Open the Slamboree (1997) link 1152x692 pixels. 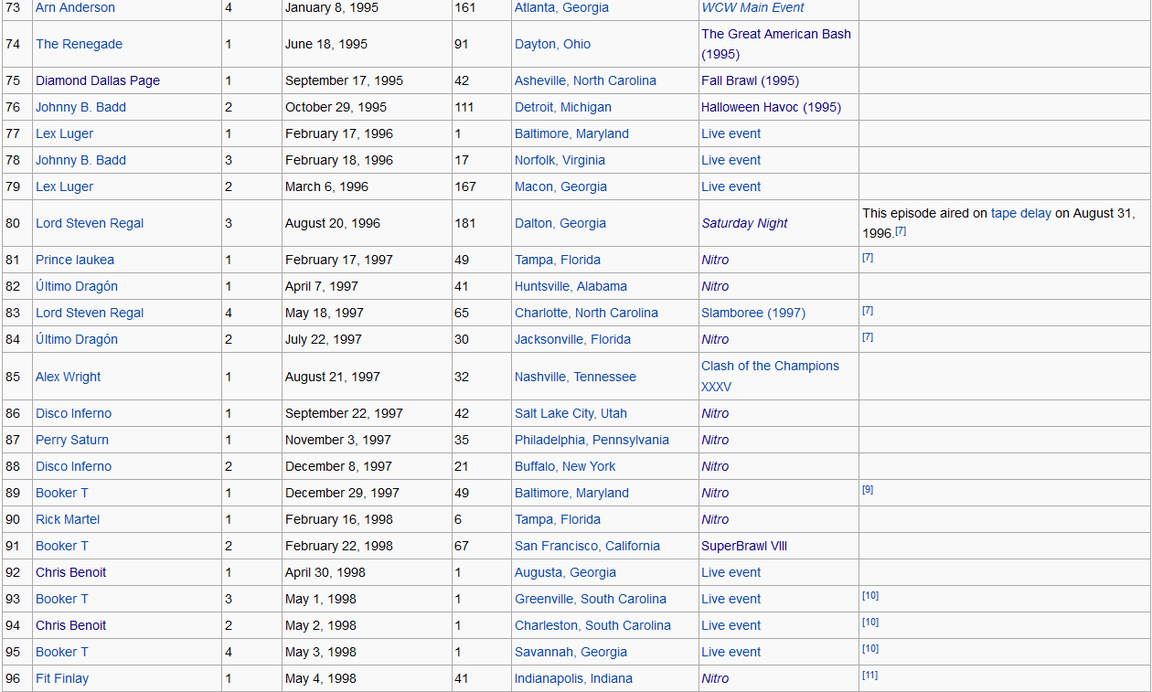coord(753,313)
